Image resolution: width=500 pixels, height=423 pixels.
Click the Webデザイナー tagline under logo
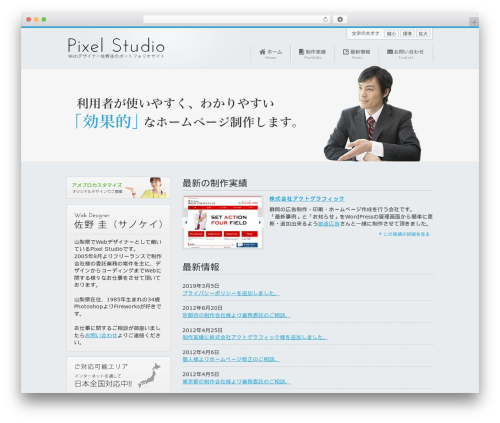pos(116,56)
